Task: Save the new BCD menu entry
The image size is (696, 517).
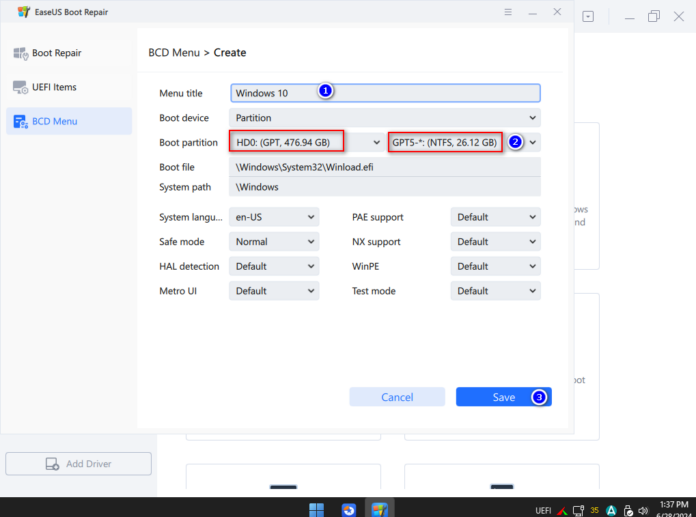Action: click(503, 397)
